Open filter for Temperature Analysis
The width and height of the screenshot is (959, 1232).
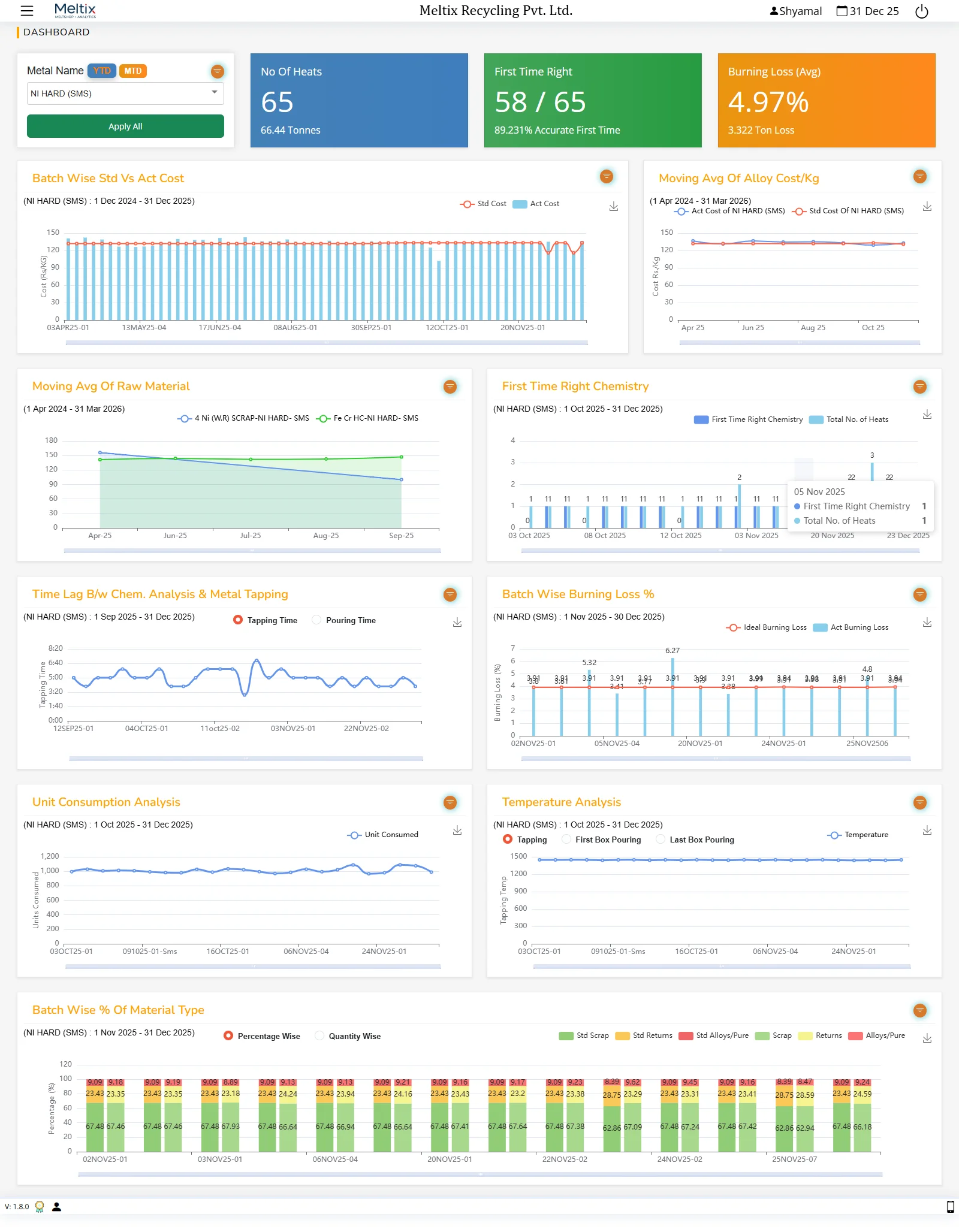tap(920, 802)
